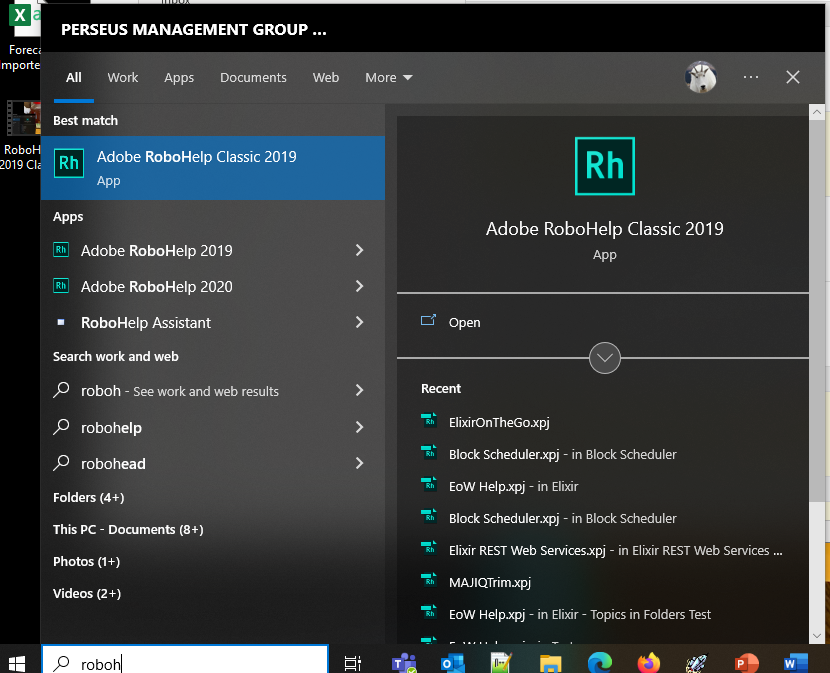Click the ElixirOnTheGo.xpj recent file icon

(431, 422)
